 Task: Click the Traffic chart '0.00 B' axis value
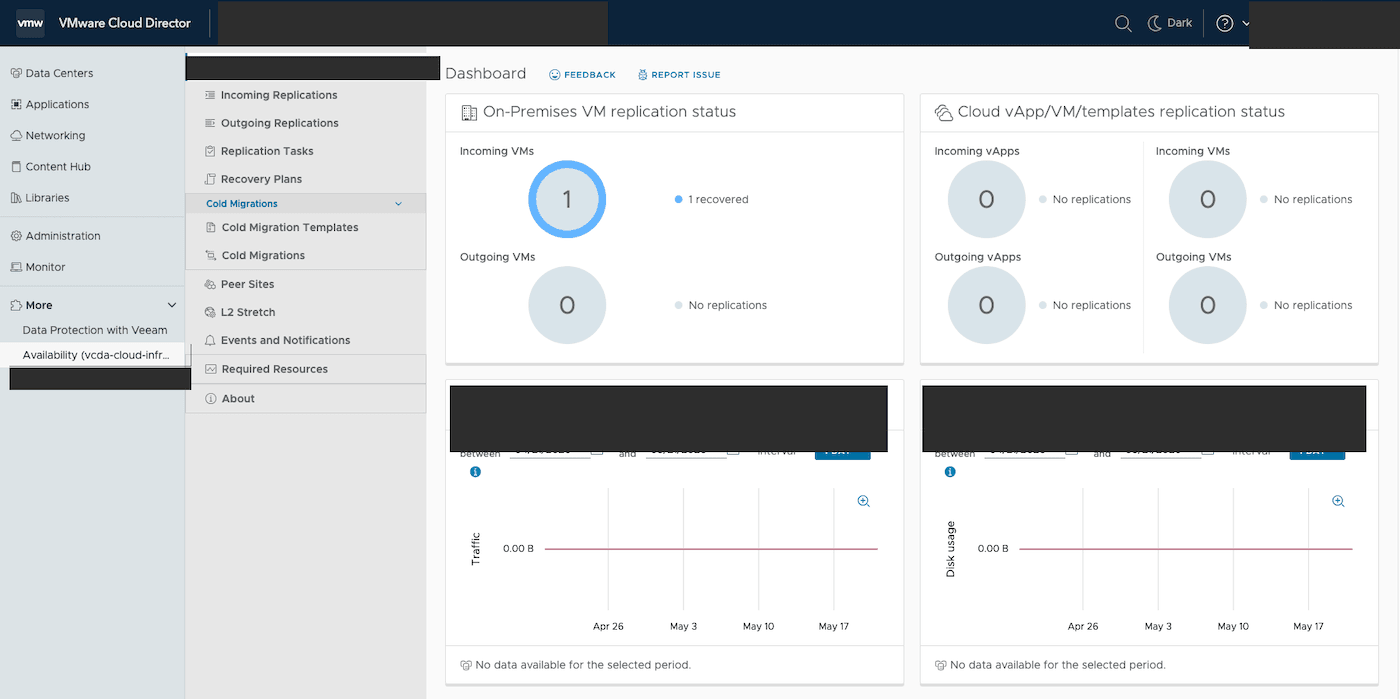(x=518, y=548)
